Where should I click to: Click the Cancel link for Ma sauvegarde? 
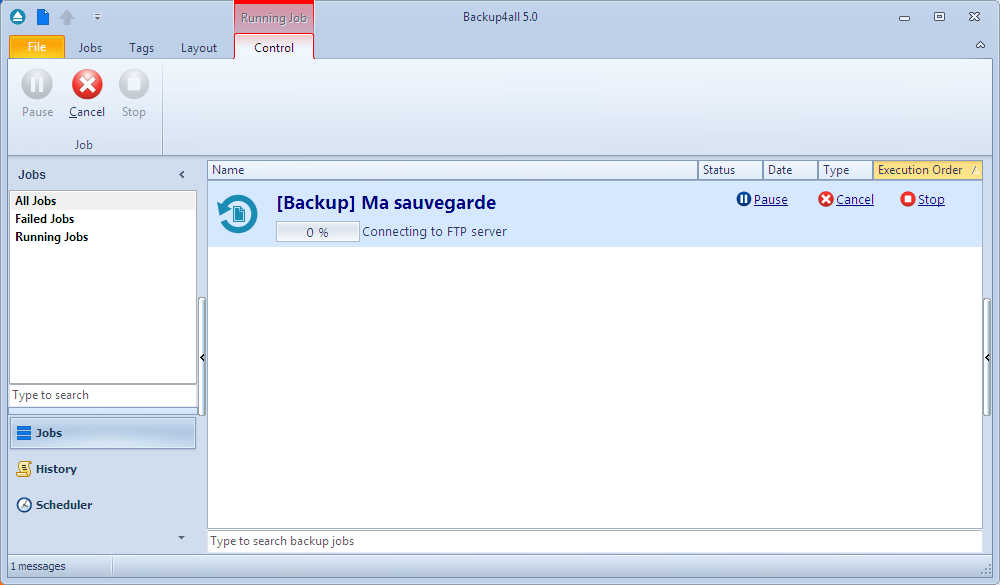click(x=855, y=200)
